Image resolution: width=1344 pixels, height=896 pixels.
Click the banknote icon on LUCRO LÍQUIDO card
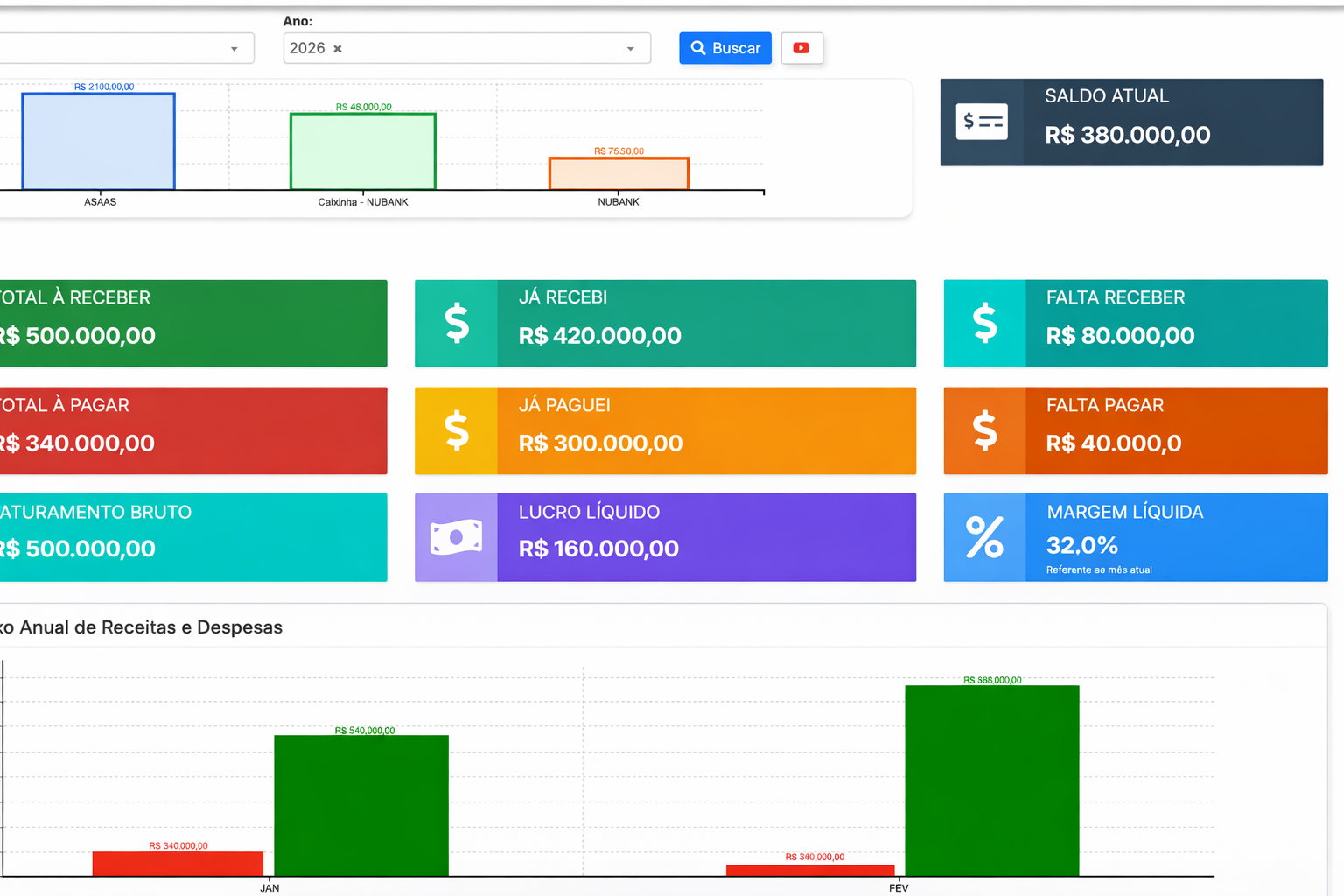(x=456, y=536)
